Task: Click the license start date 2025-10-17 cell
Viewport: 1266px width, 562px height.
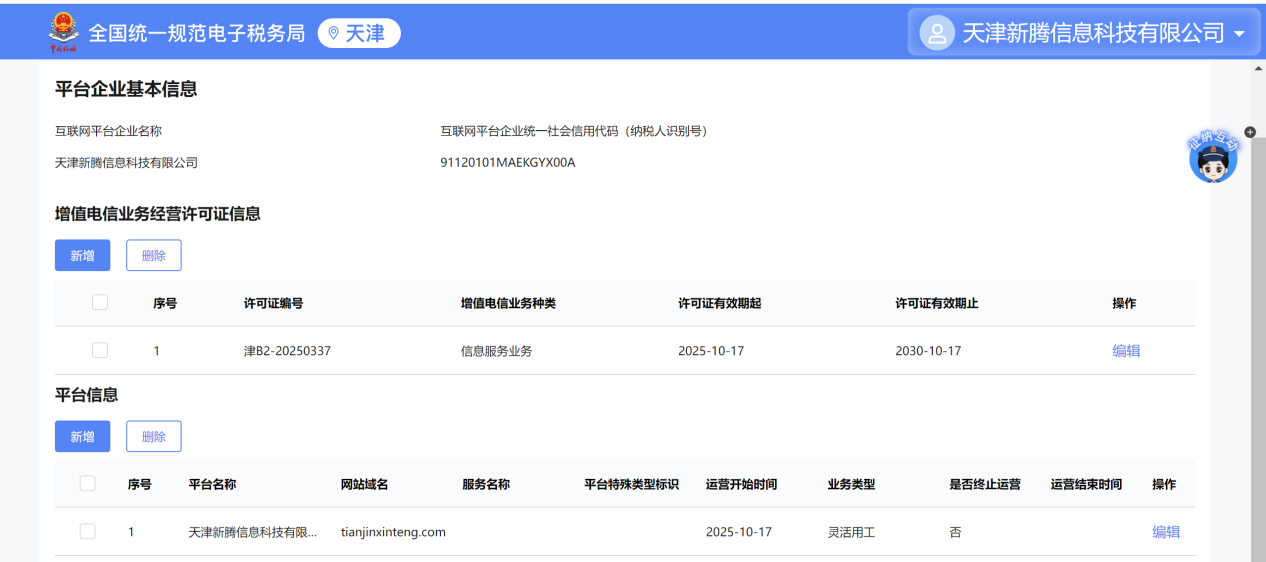Action: click(x=711, y=351)
